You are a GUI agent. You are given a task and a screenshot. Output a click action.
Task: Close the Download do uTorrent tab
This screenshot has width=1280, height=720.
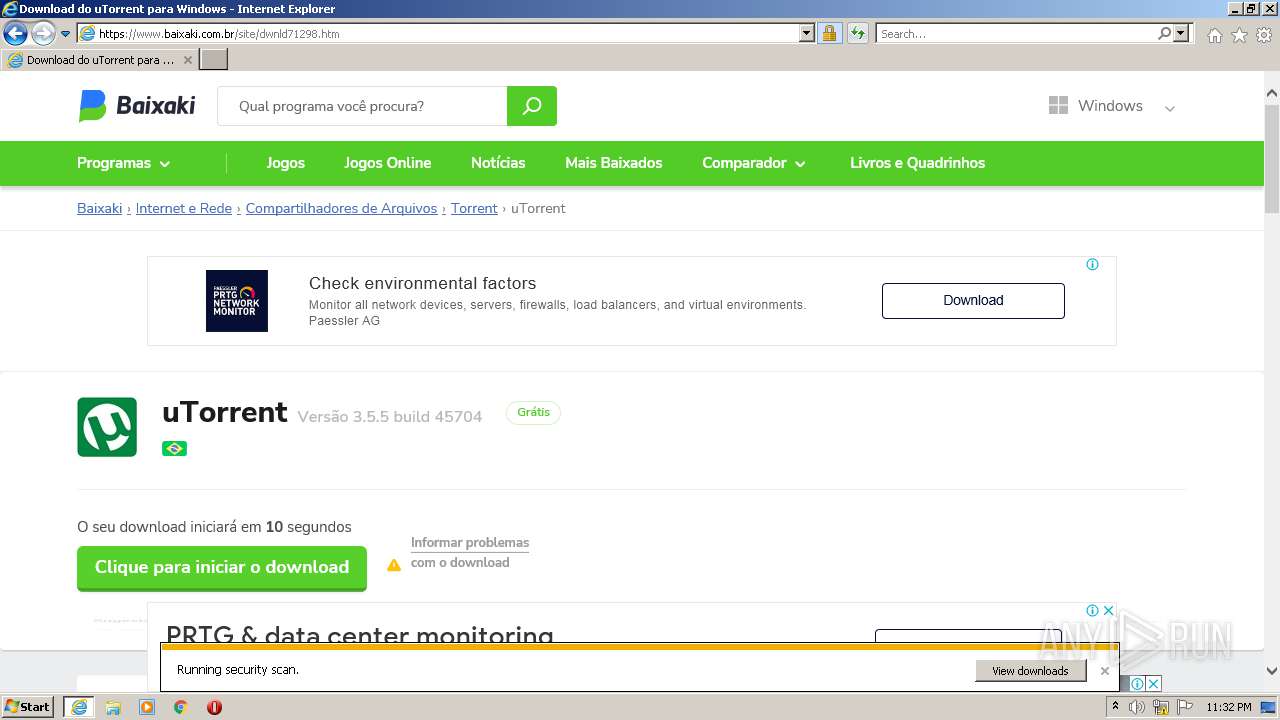click(x=188, y=60)
